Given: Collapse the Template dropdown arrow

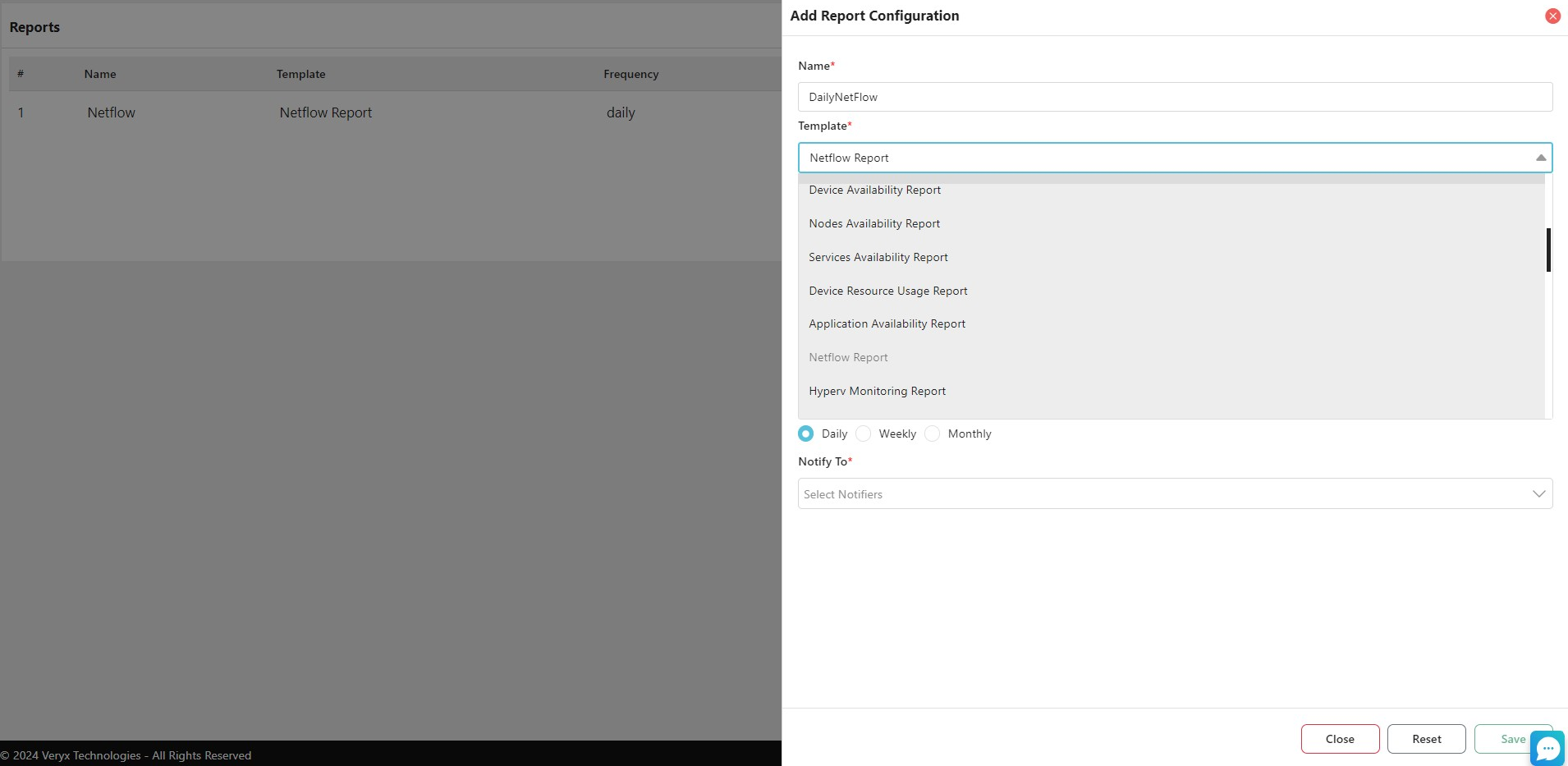Looking at the screenshot, I should click(1540, 158).
